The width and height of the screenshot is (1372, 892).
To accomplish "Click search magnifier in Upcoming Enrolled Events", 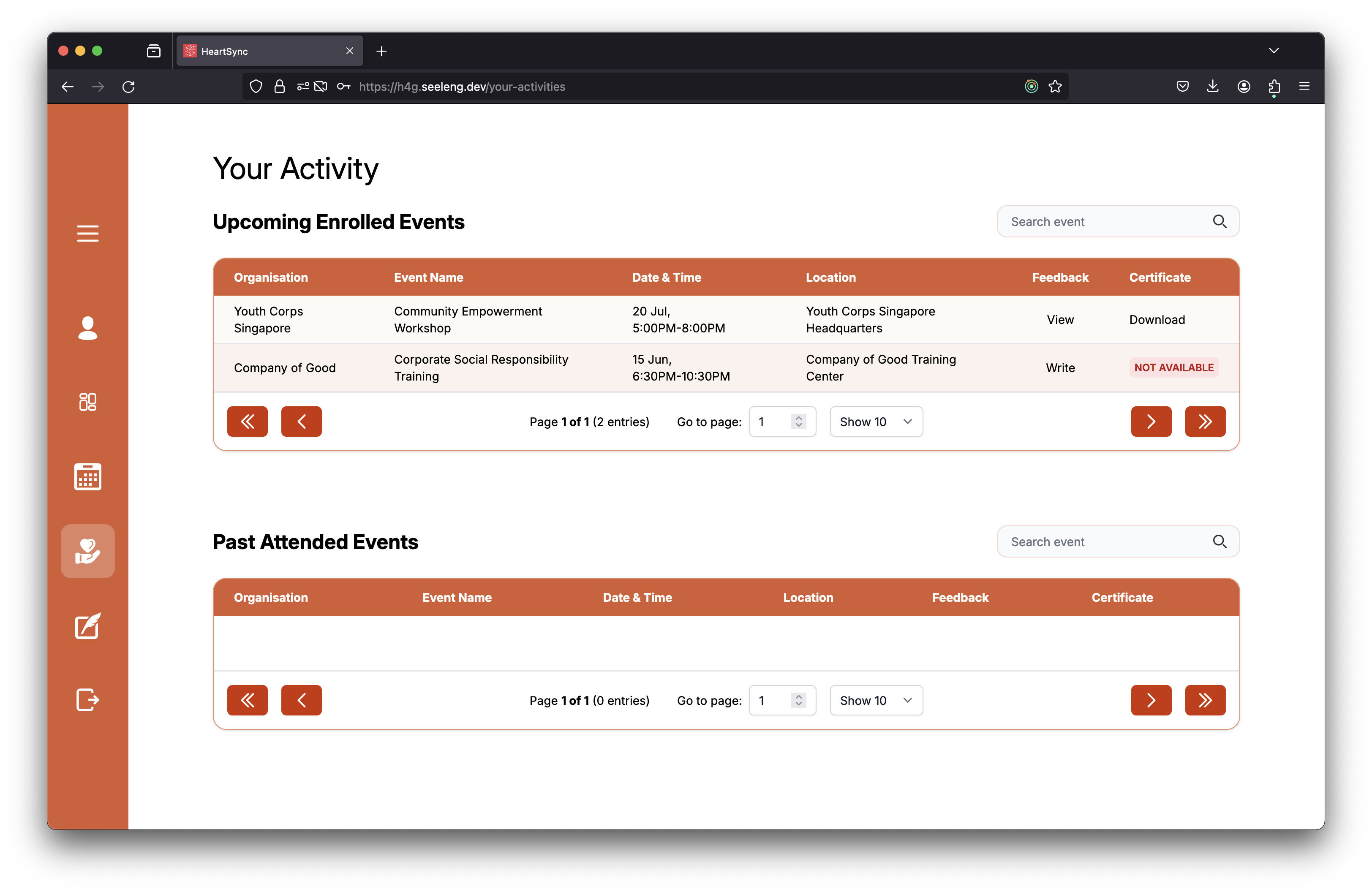I will 1219,221.
